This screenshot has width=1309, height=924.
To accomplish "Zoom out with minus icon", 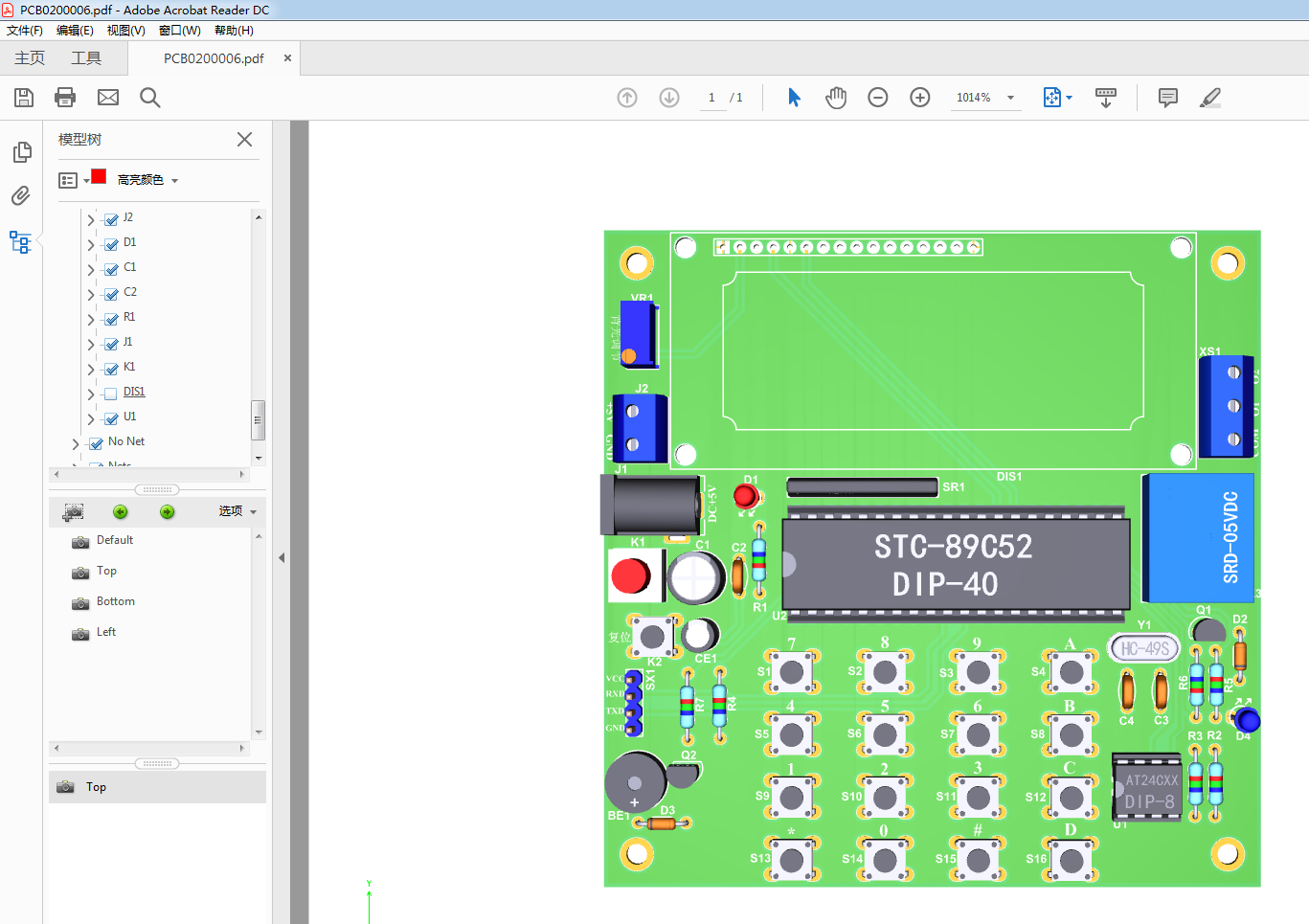I will pos(878,98).
